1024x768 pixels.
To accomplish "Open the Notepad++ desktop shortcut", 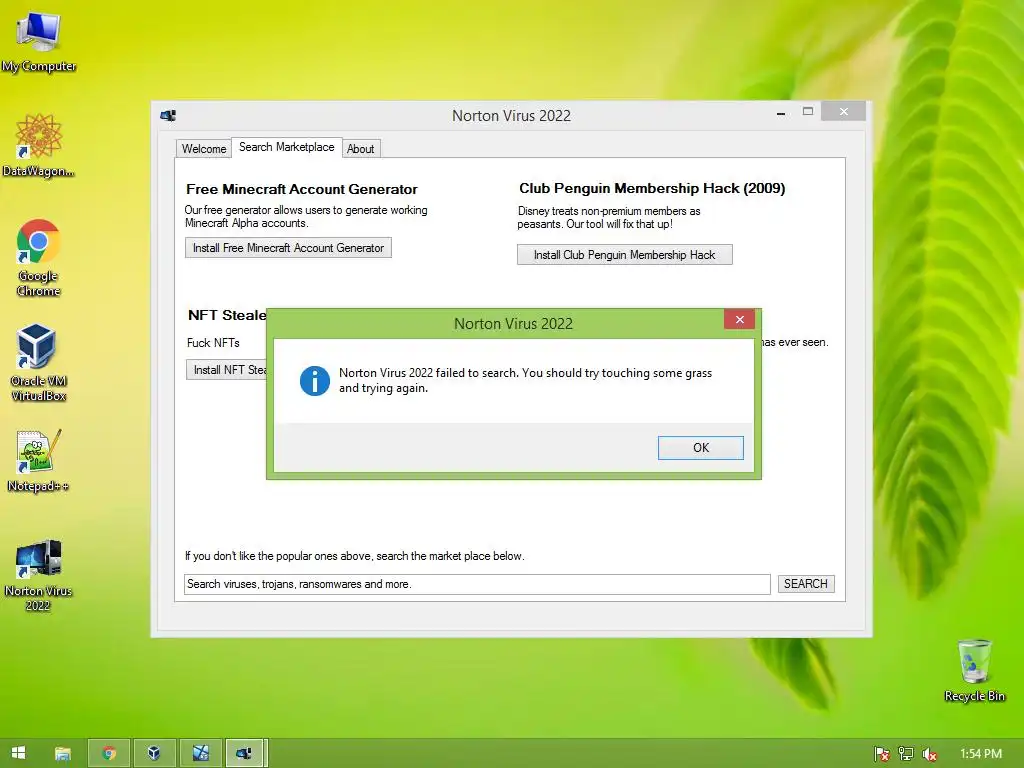I will point(39,460).
